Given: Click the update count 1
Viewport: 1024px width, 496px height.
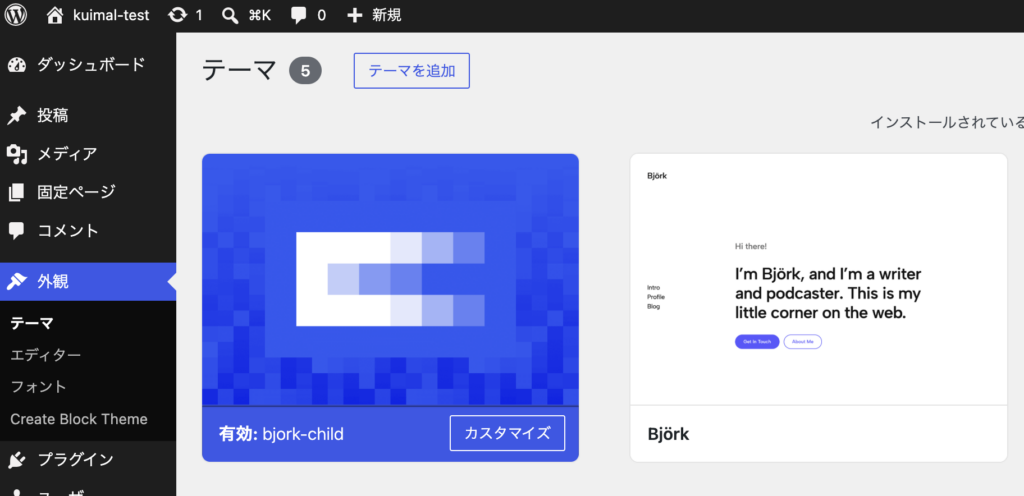Looking at the screenshot, I should (x=199, y=15).
